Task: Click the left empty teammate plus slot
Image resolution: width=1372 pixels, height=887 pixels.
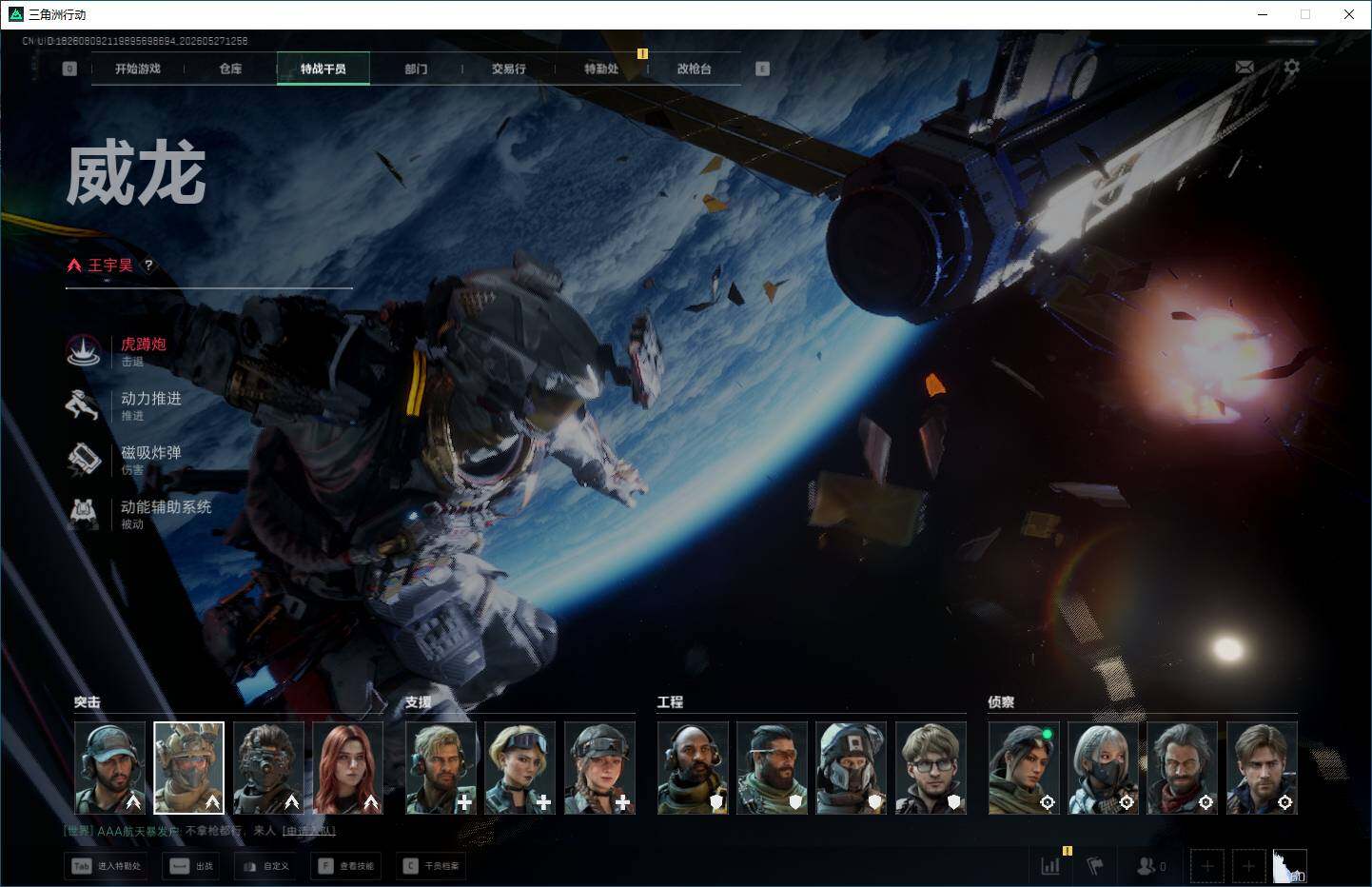Action: (x=1207, y=866)
